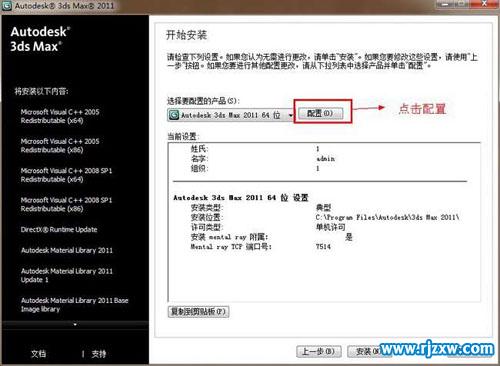The width and height of the screenshot is (500, 366).
Task: Click the 选择要配置的产品 label
Action: point(203,100)
